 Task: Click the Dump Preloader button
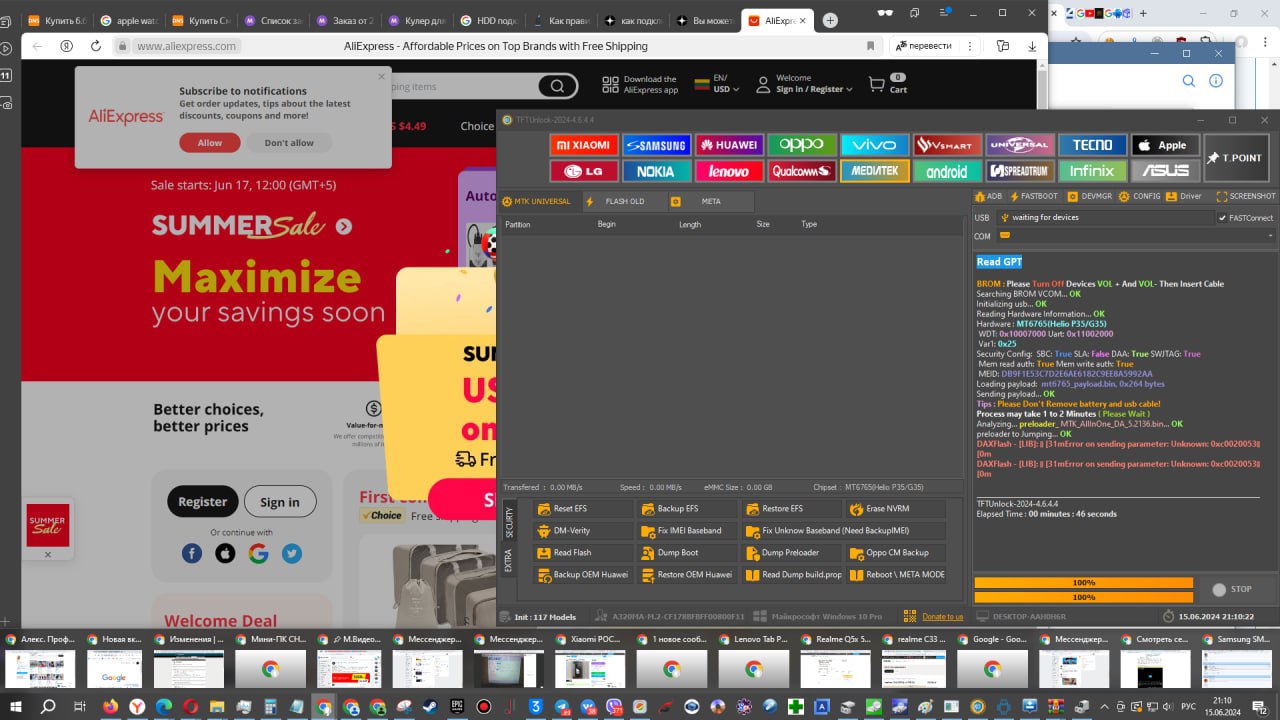tap(791, 553)
